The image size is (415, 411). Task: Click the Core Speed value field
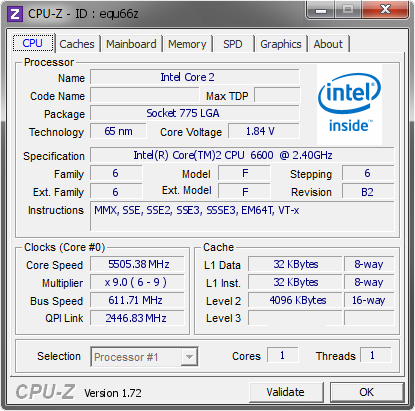137,264
